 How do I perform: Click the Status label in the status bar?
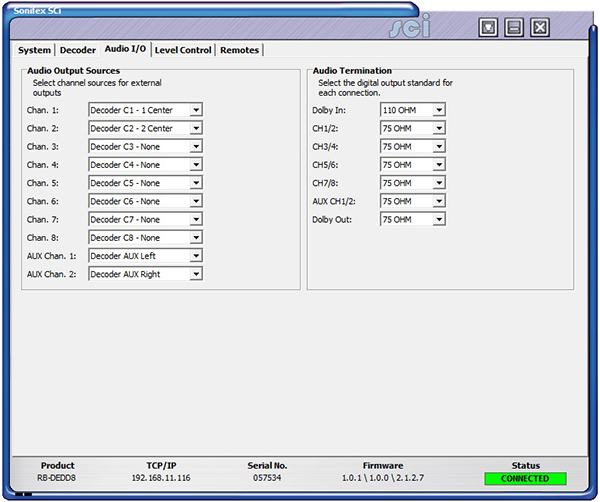[526, 466]
